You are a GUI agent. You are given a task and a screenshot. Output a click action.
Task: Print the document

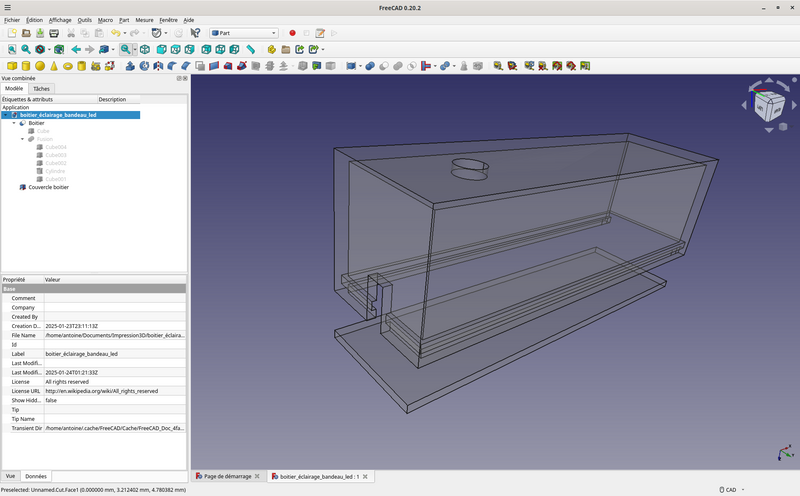point(54,33)
